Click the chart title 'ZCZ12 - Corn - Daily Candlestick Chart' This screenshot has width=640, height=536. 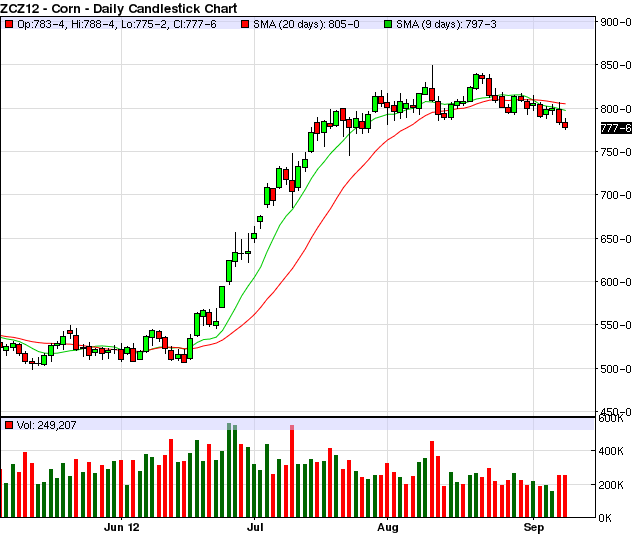(x=119, y=8)
